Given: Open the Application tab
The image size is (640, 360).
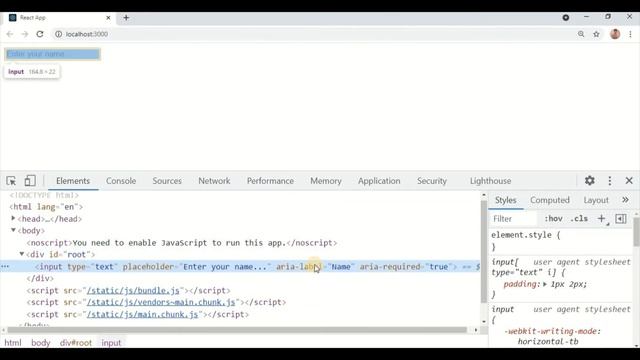Looking at the screenshot, I should tap(379, 181).
